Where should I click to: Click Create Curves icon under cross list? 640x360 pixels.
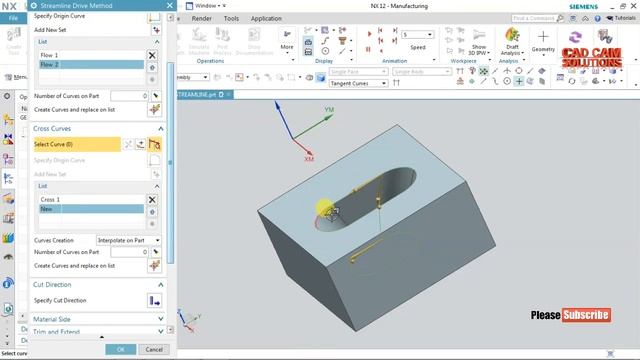tap(154, 266)
